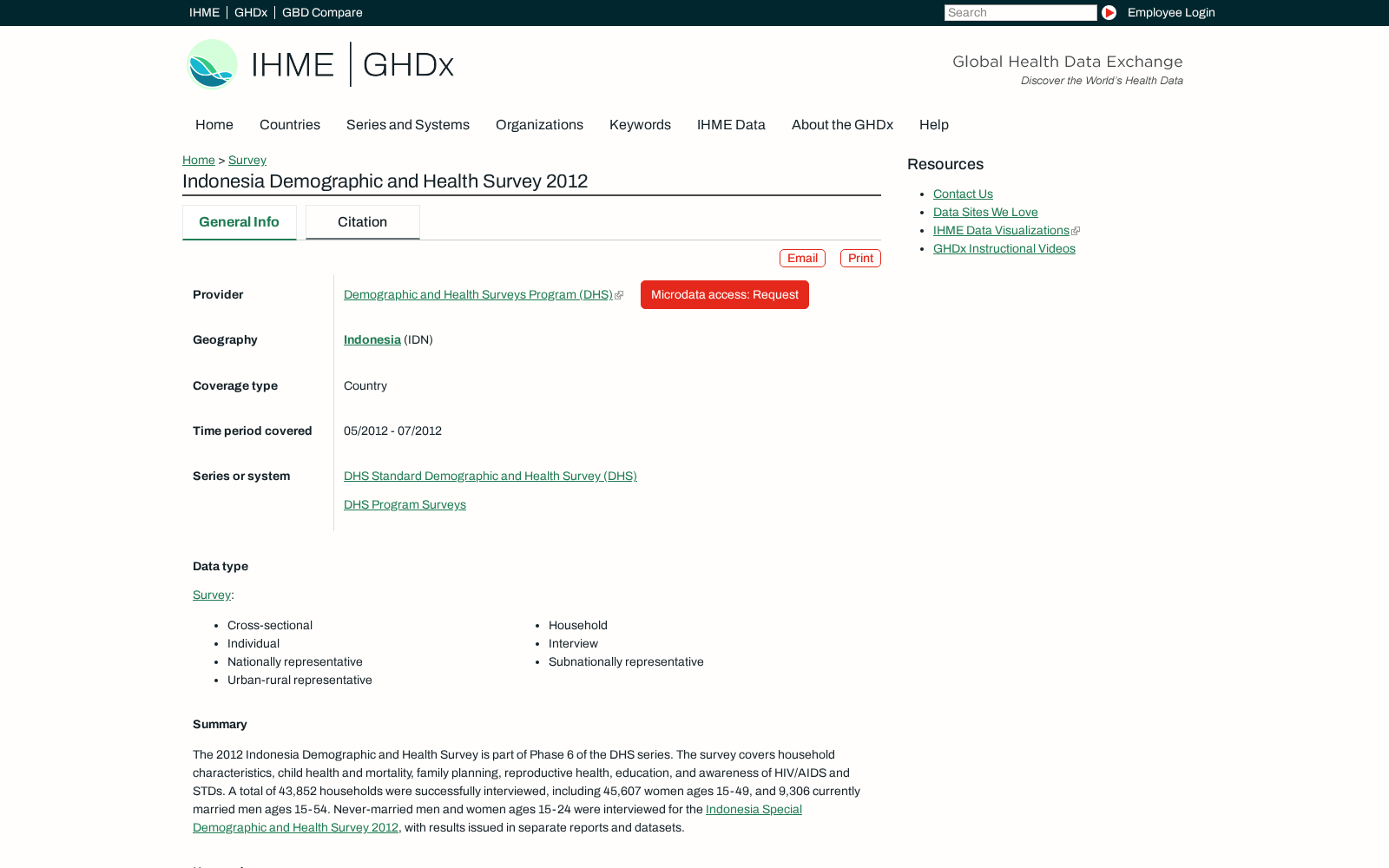1389x868 pixels.
Task: Click the Subnationally representative list item
Action: (626, 662)
